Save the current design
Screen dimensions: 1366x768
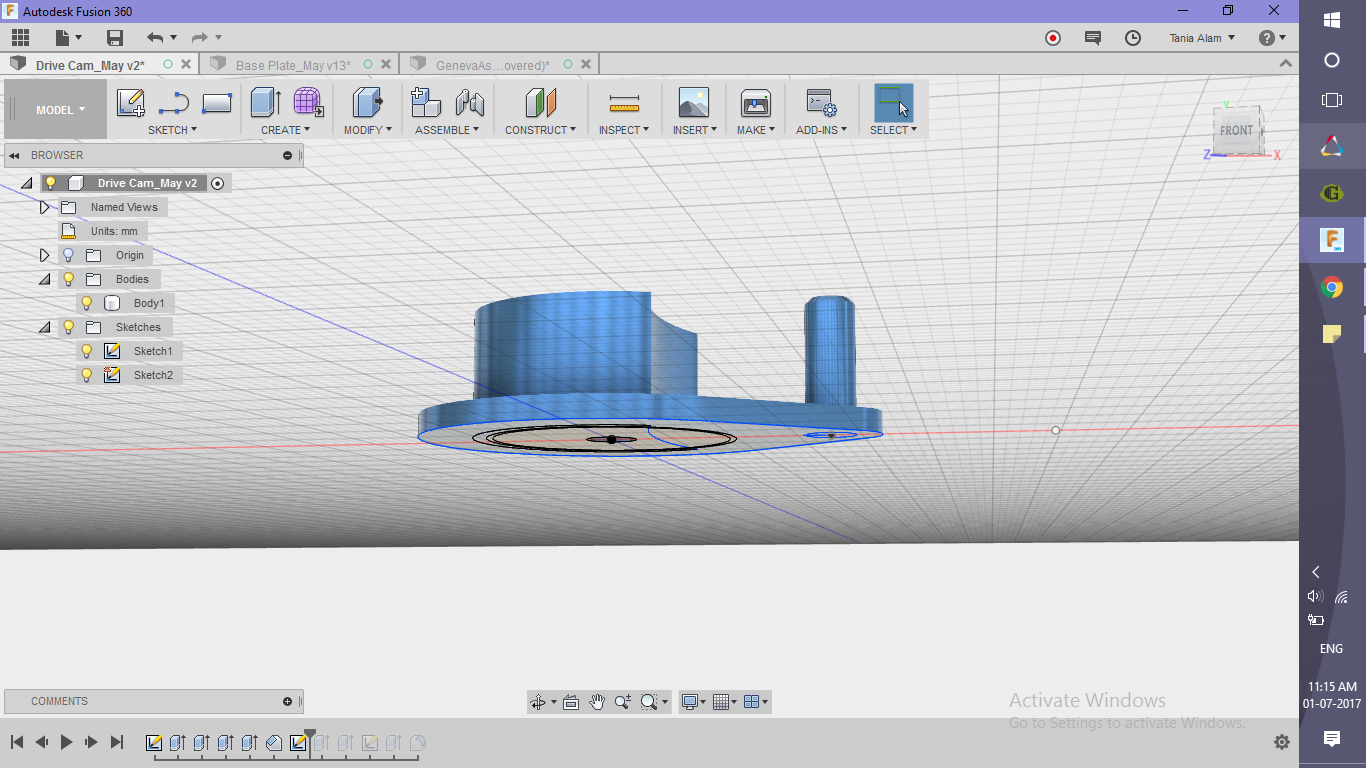click(115, 38)
